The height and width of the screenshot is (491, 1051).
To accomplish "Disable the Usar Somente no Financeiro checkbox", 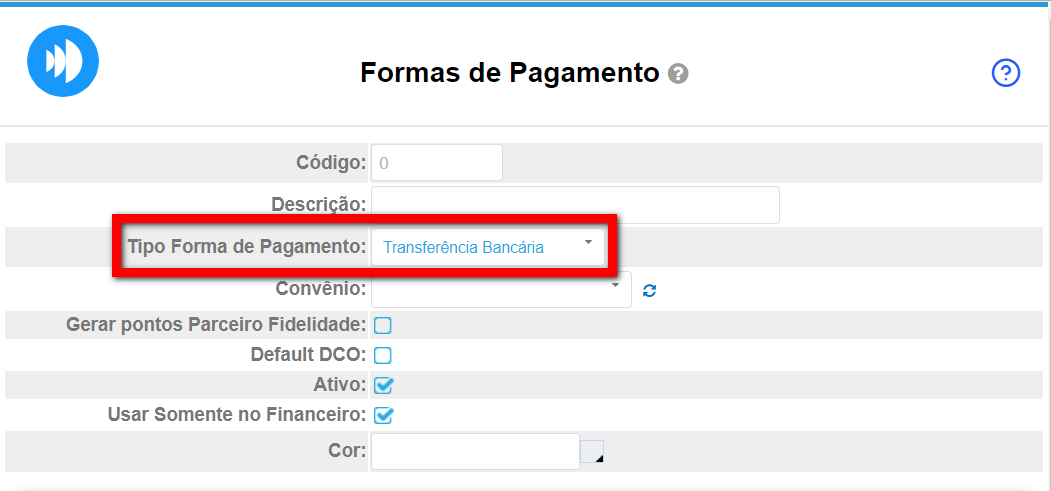I will click(383, 414).
